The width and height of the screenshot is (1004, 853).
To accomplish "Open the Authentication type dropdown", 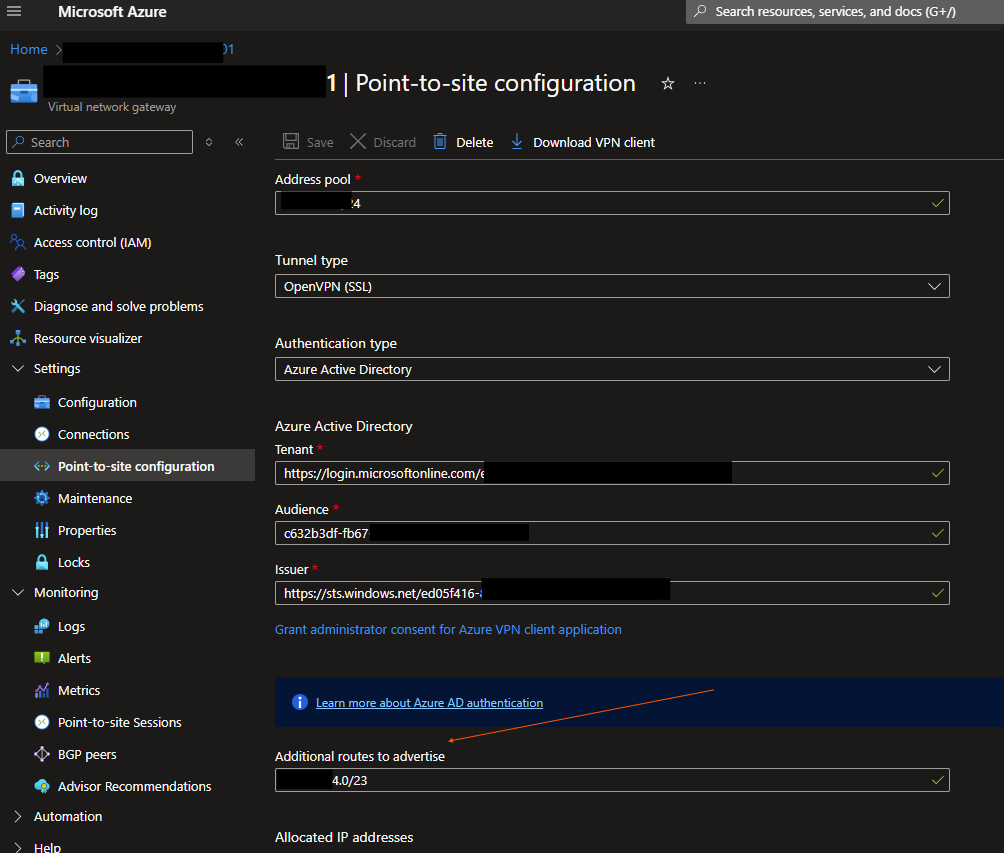I will pyautogui.click(x=612, y=370).
